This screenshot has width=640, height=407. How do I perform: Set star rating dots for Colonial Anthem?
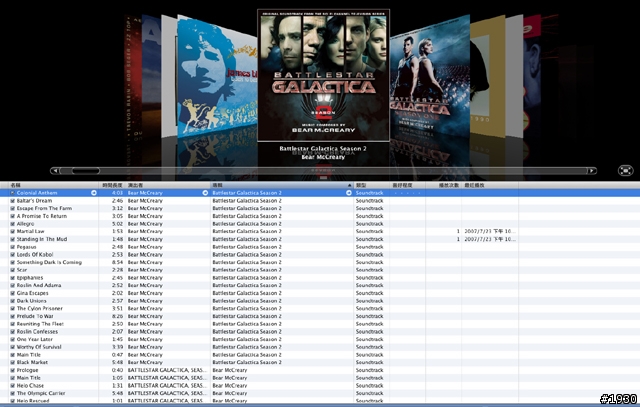(x=406, y=193)
